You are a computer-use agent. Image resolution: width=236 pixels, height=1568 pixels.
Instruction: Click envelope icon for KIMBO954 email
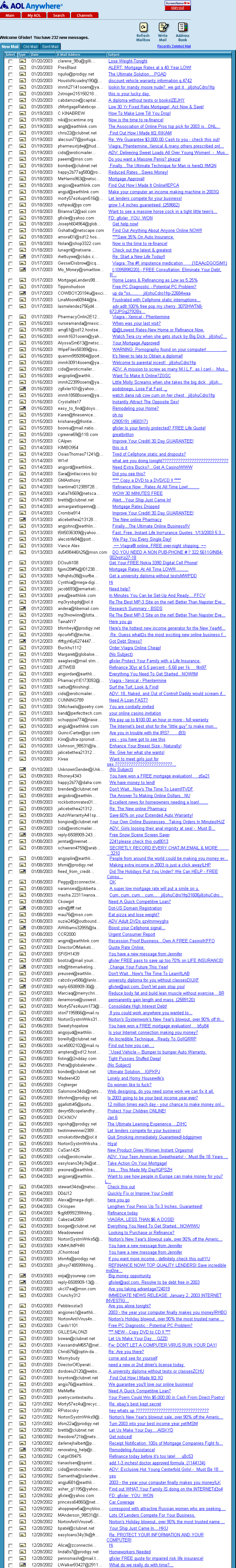23,447
